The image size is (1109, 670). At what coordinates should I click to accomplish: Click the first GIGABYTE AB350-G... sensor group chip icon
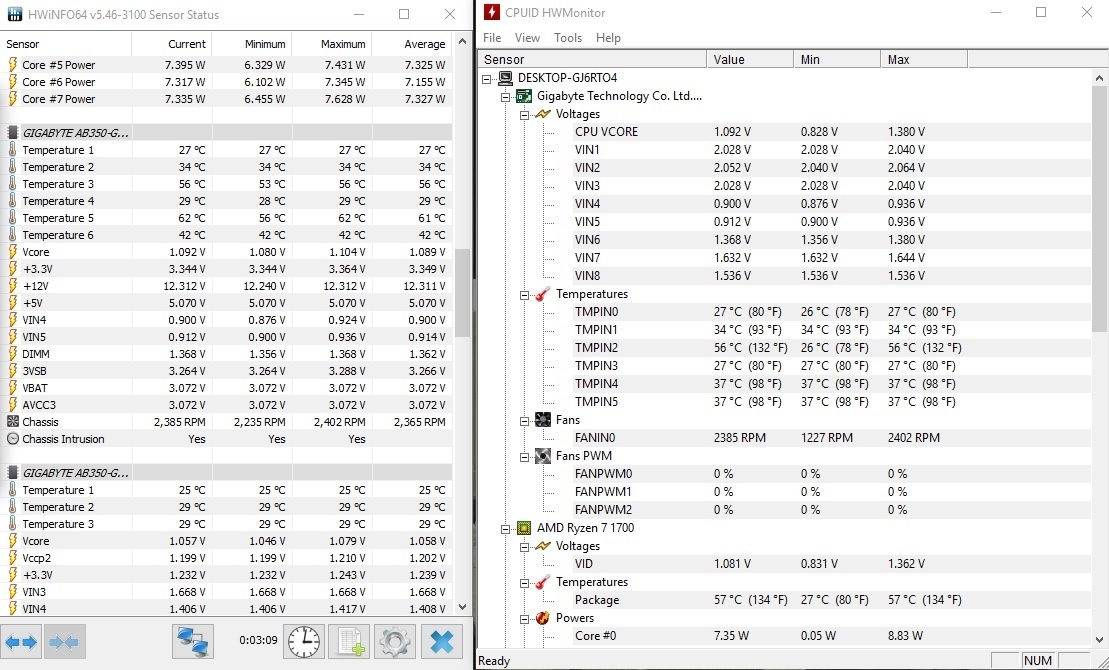(12, 132)
